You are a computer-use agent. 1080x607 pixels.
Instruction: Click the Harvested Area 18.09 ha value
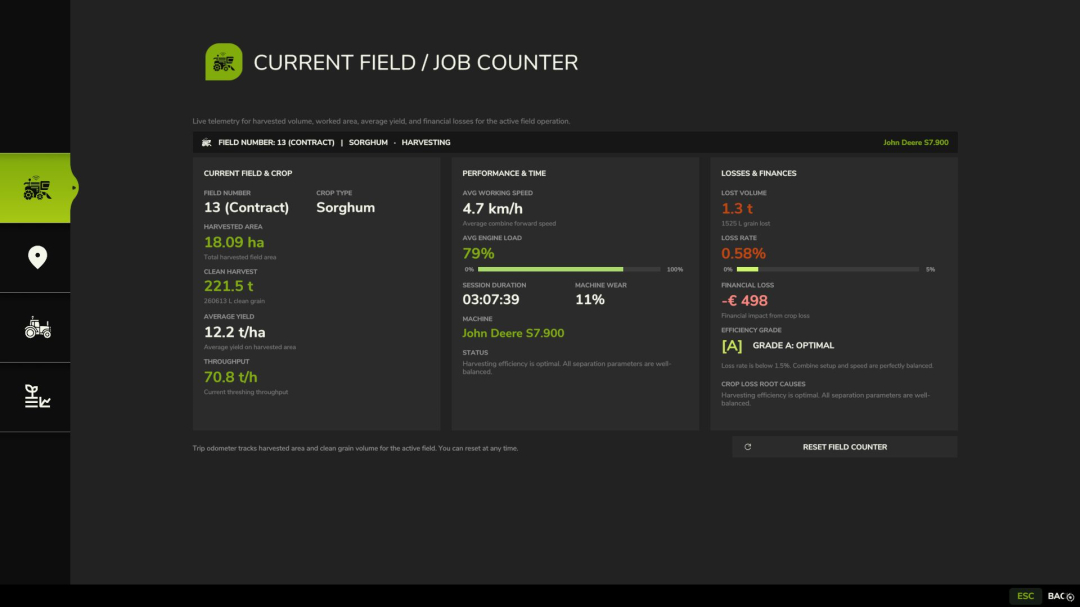tap(234, 243)
